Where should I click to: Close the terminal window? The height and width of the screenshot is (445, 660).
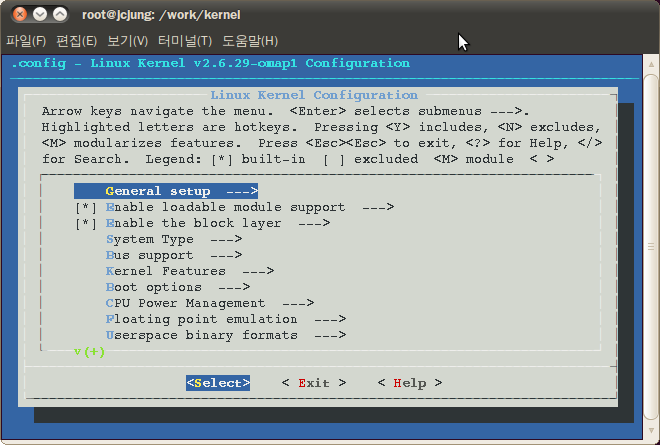click(19, 14)
